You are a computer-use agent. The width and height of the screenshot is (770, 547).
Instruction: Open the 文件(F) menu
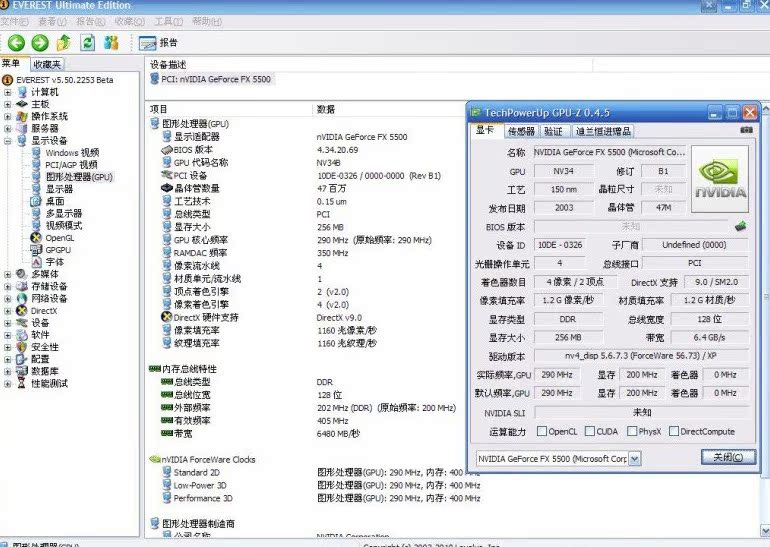pos(14,21)
